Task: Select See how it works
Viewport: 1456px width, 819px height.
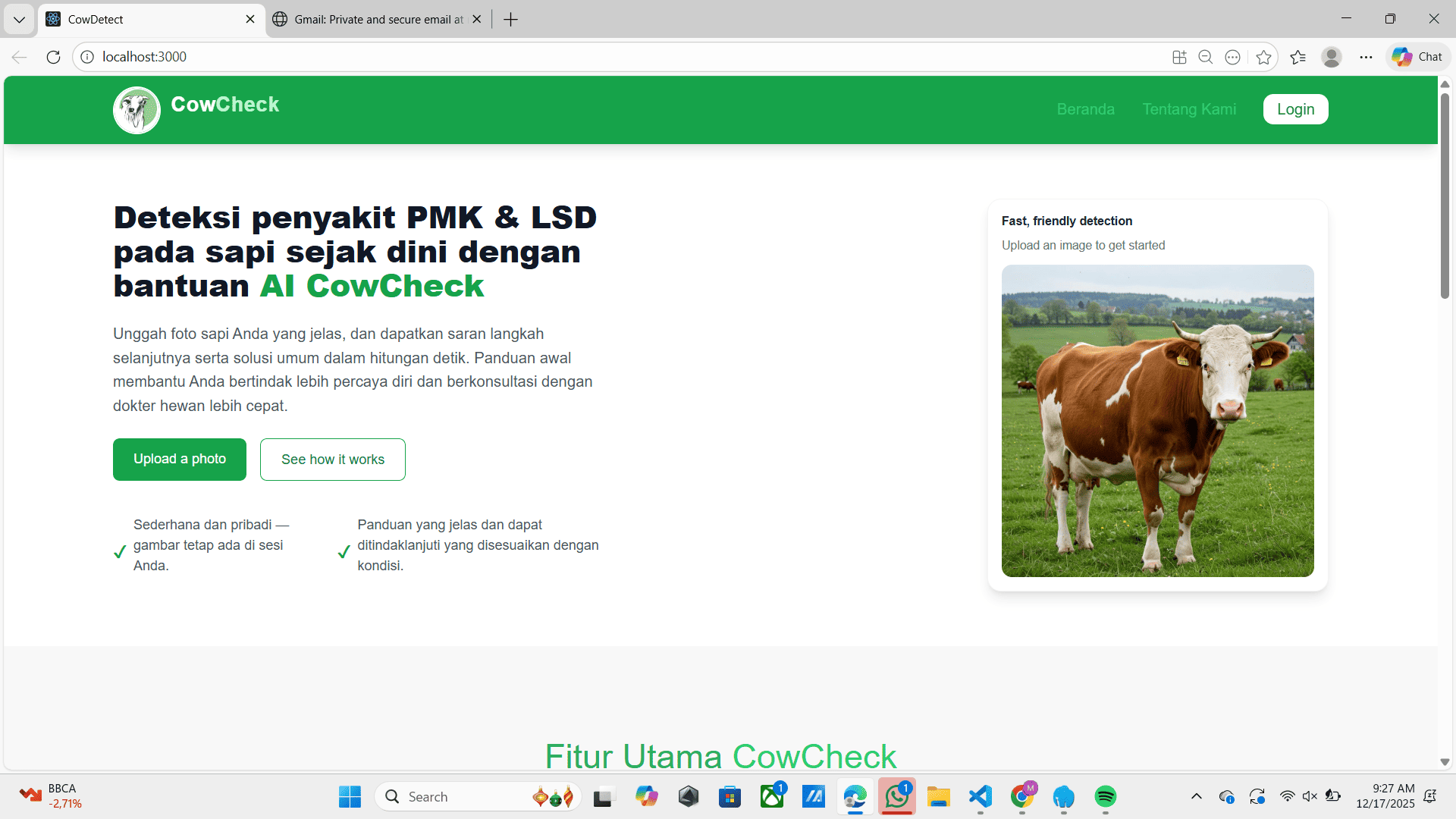Action: click(x=332, y=459)
